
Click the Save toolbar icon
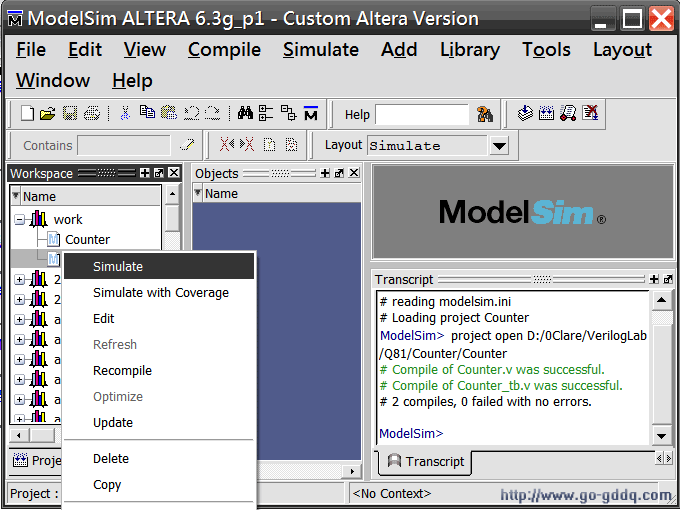pyautogui.click(x=70, y=114)
